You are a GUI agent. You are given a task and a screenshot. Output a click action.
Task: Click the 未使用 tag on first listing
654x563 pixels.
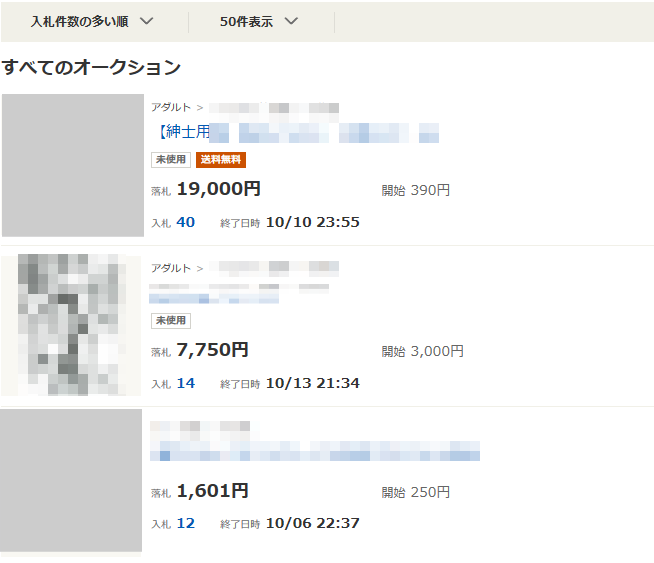(171, 160)
